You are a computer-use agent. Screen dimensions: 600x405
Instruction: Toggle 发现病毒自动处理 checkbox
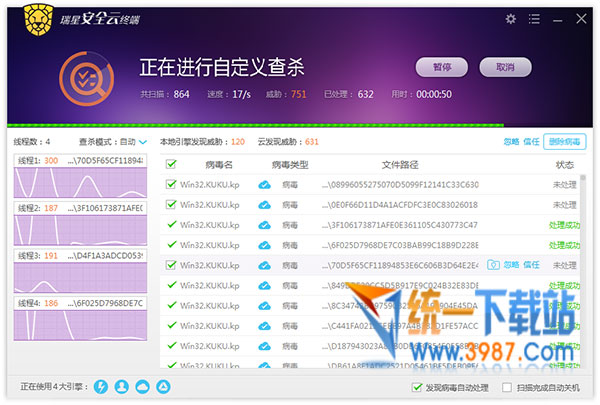[x=417, y=387]
